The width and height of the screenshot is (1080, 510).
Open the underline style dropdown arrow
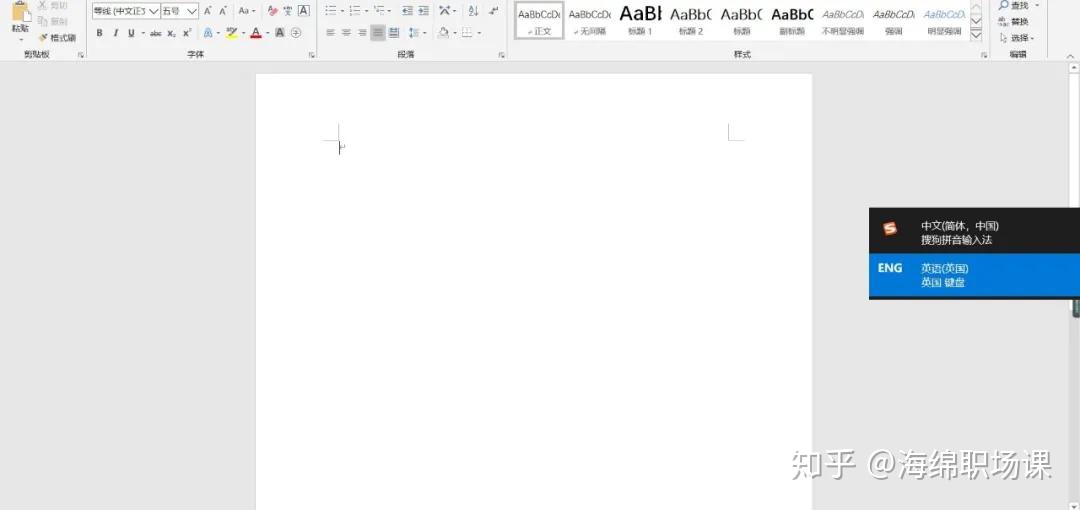pos(143,33)
